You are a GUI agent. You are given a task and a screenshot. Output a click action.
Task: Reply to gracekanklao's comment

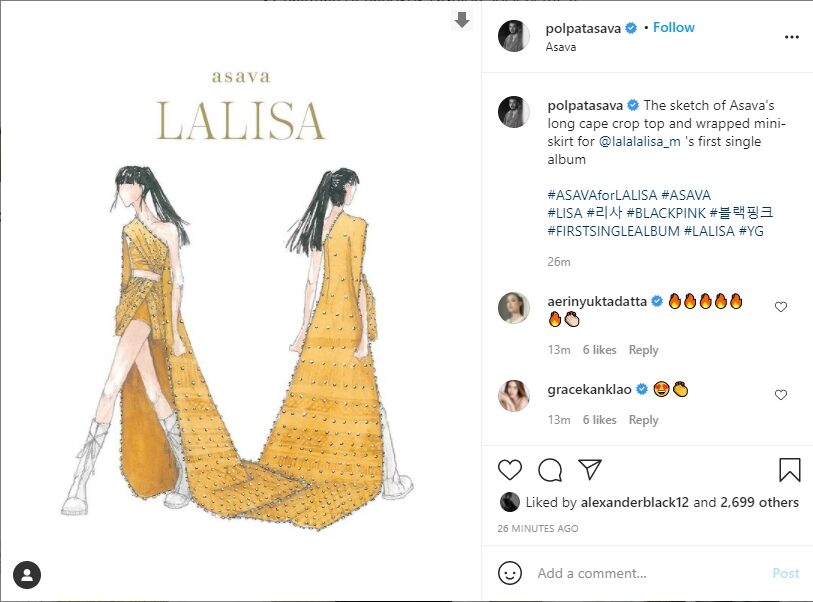tap(643, 420)
